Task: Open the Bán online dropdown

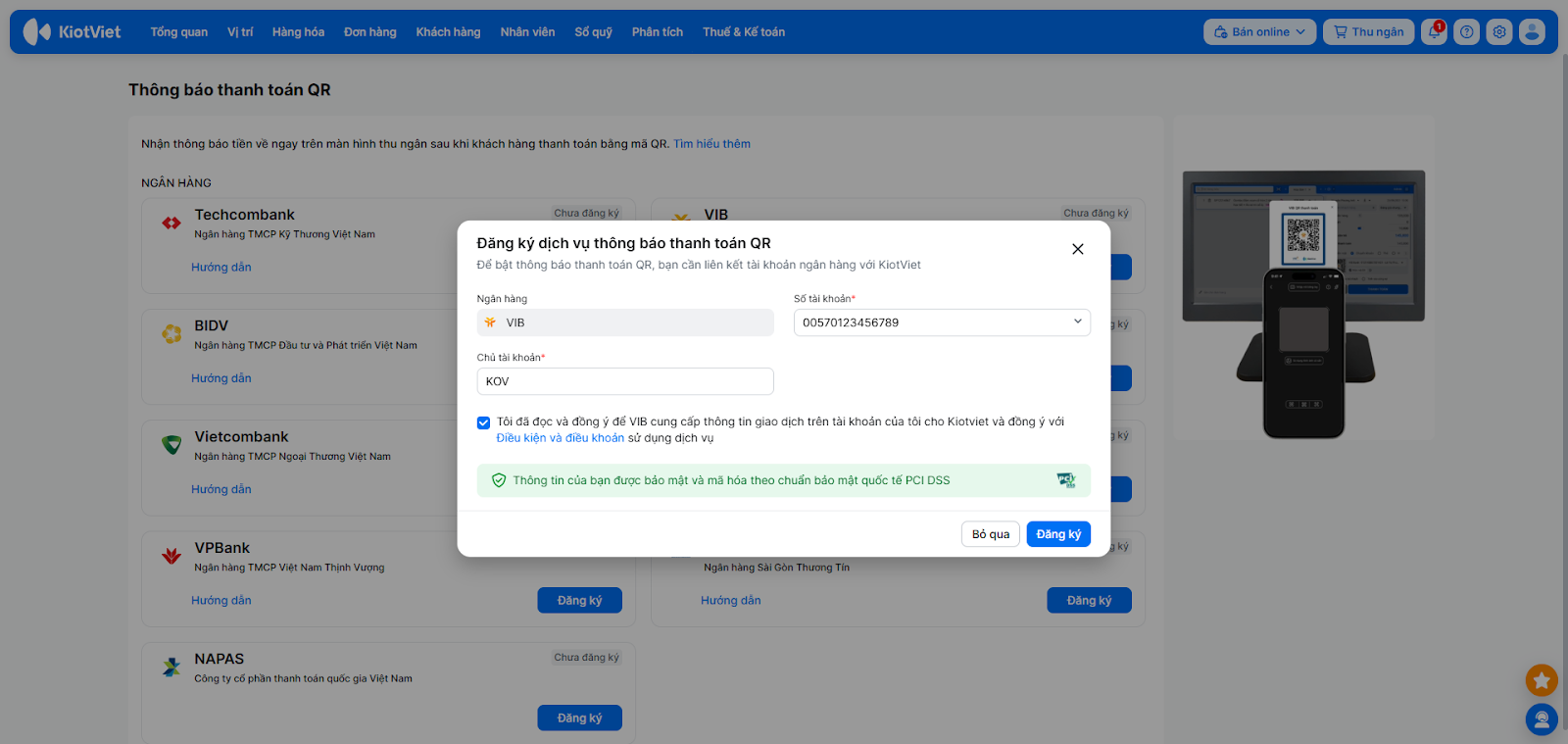Action: (x=1259, y=31)
